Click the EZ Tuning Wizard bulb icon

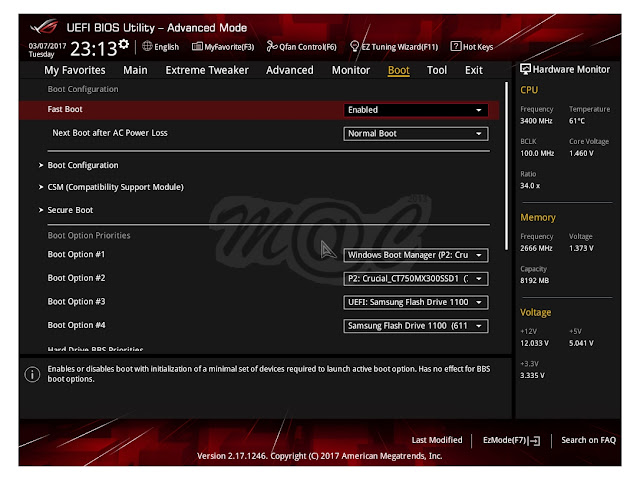pos(355,46)
